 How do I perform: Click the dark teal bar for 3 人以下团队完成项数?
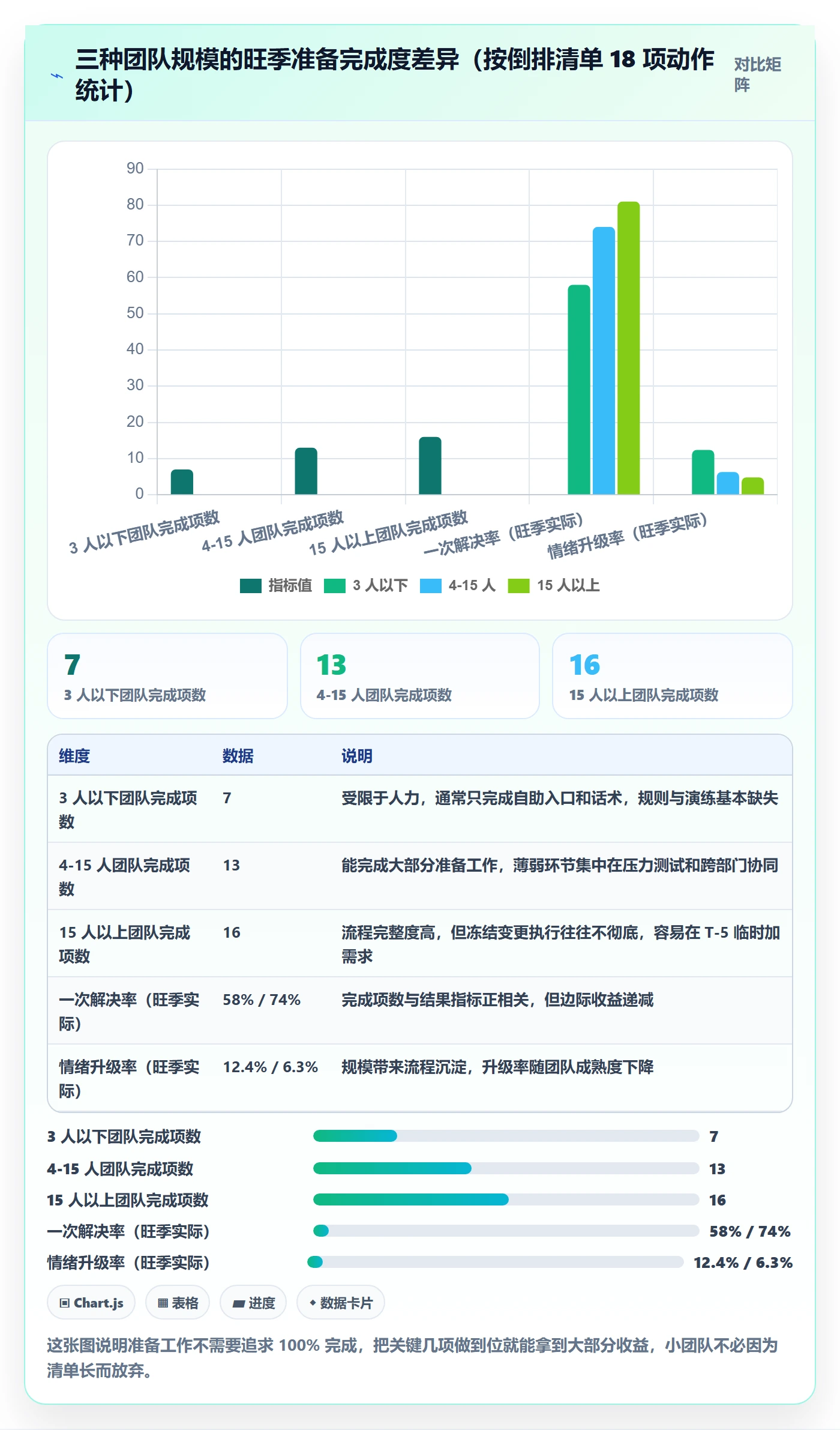tap(182, 482)
